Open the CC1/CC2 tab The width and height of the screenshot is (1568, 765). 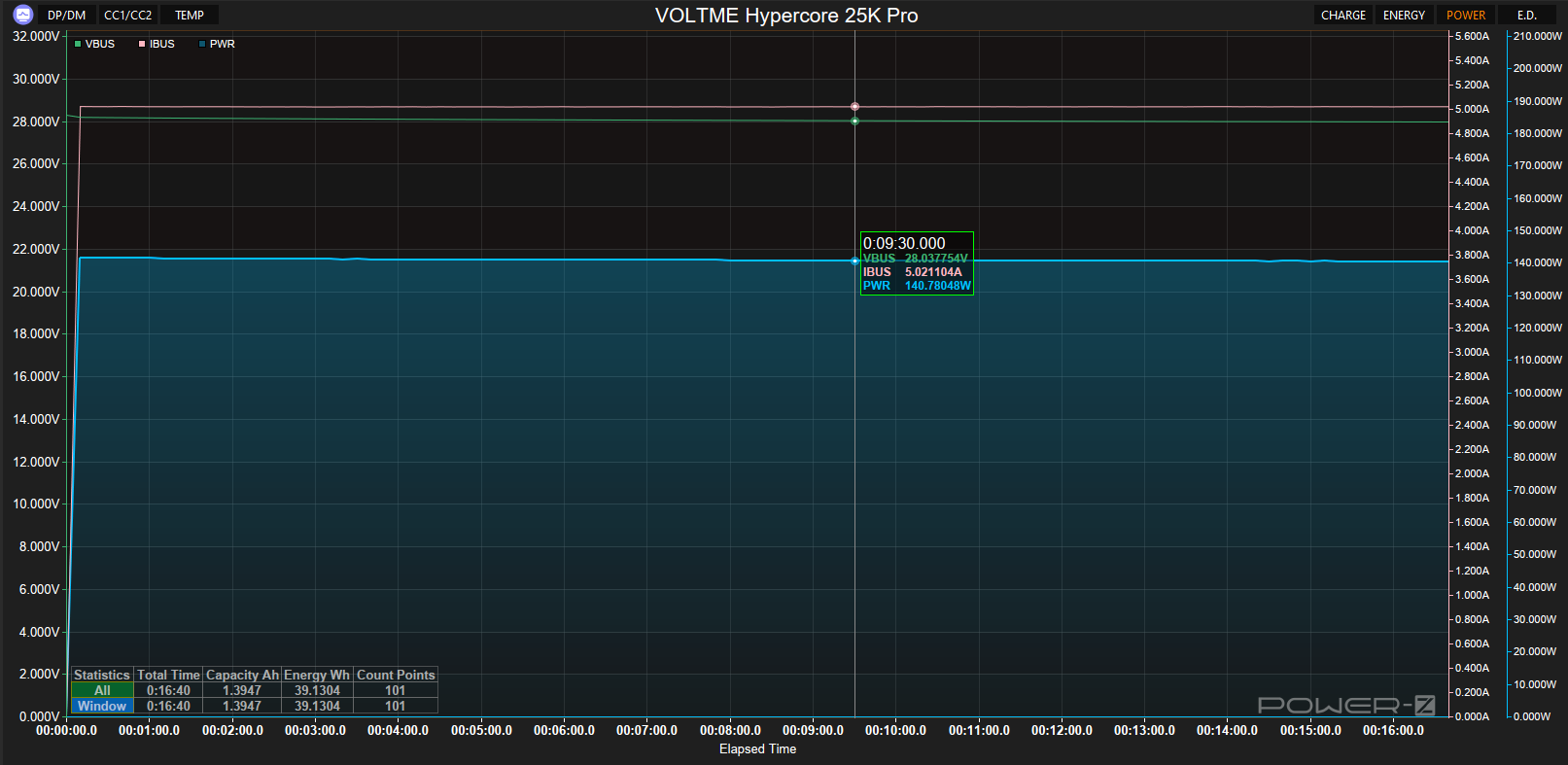128,16
